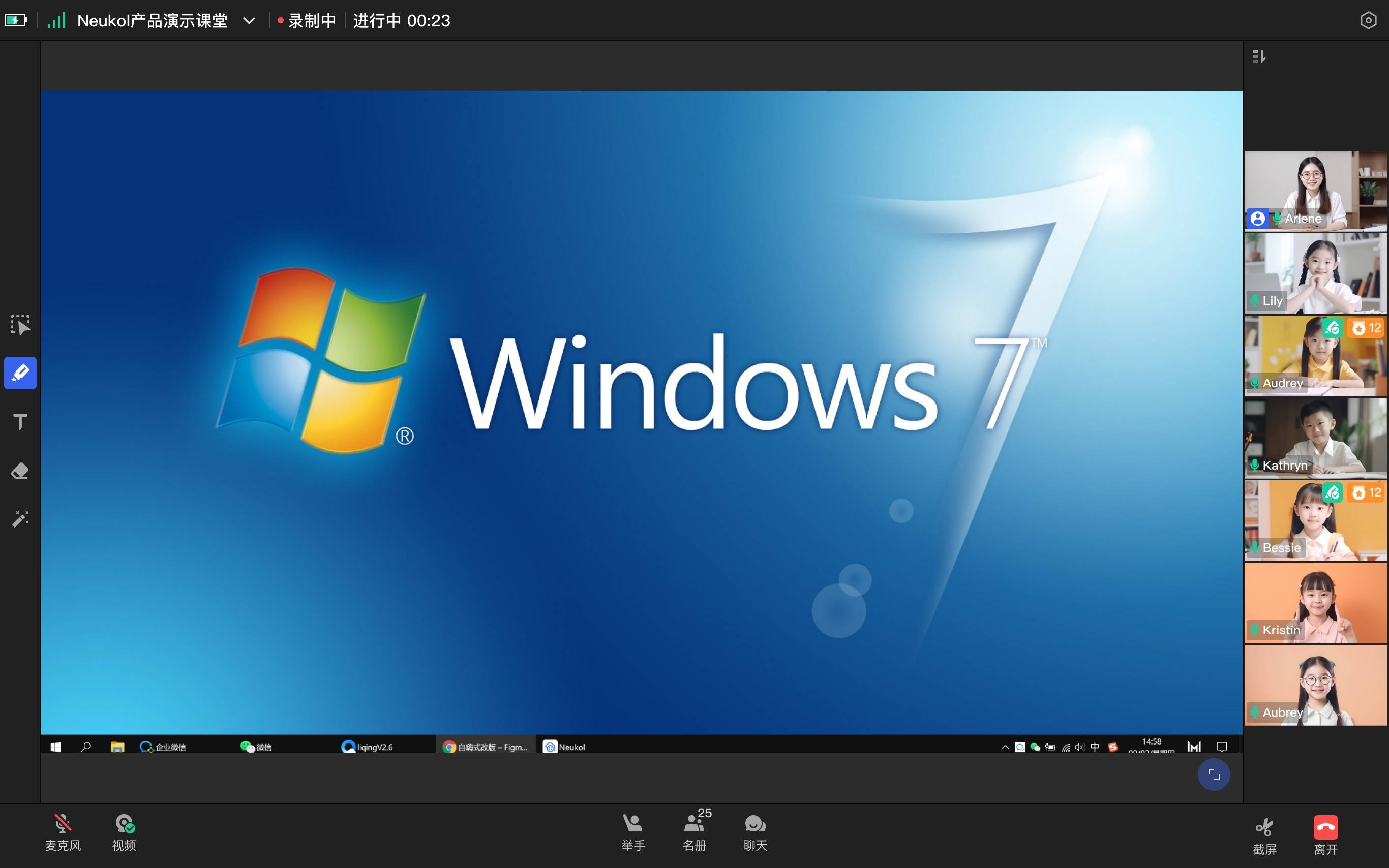Expand hidden system tray icons chevron
The image size is (1389, 868).
point(1005,747)
